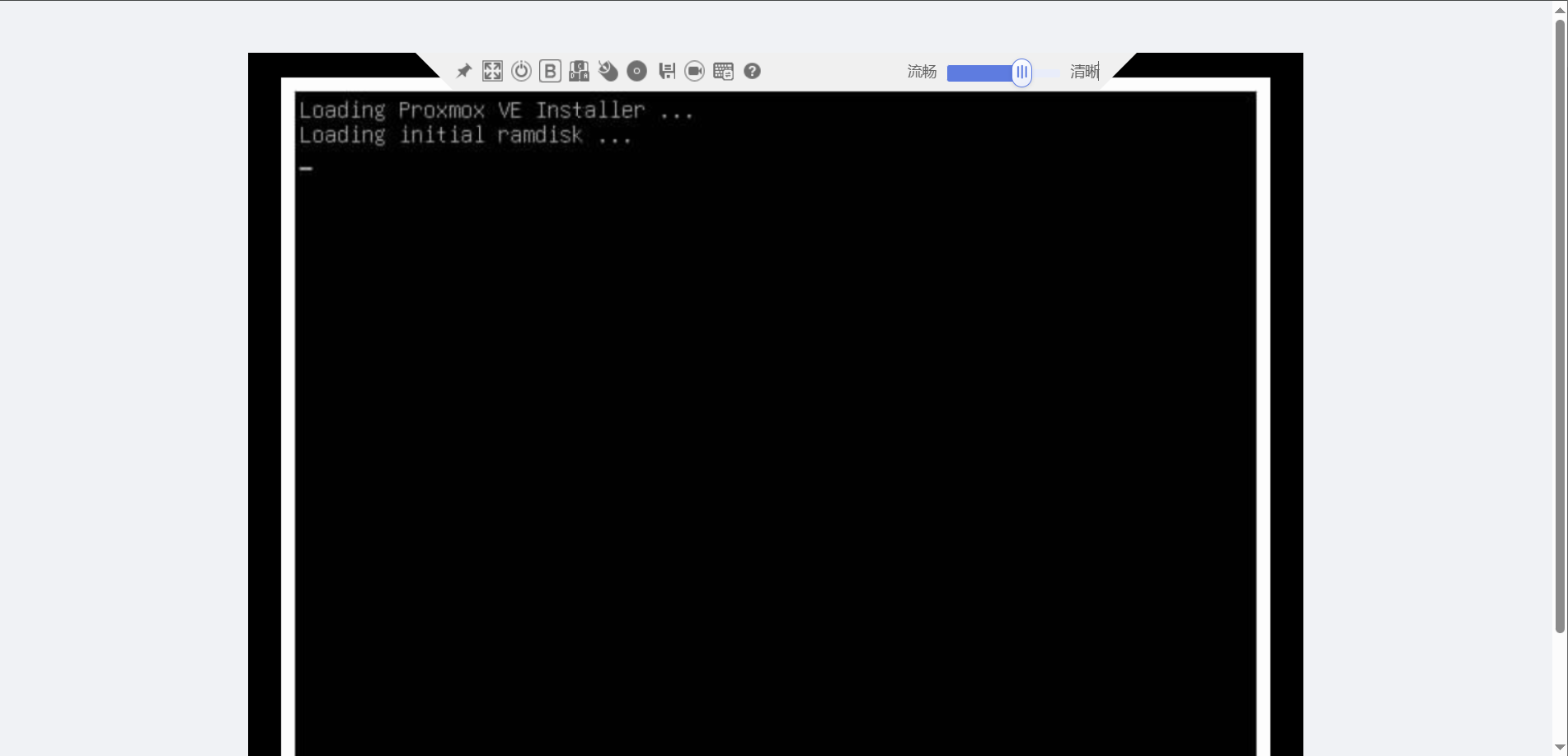Pin the remote console toolbar

point(464,72)
